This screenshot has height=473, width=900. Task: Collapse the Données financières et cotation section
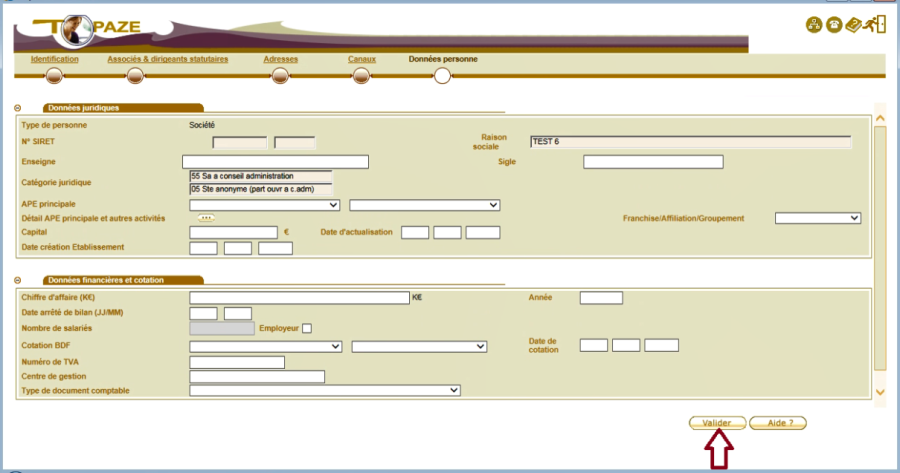[18, 281]
